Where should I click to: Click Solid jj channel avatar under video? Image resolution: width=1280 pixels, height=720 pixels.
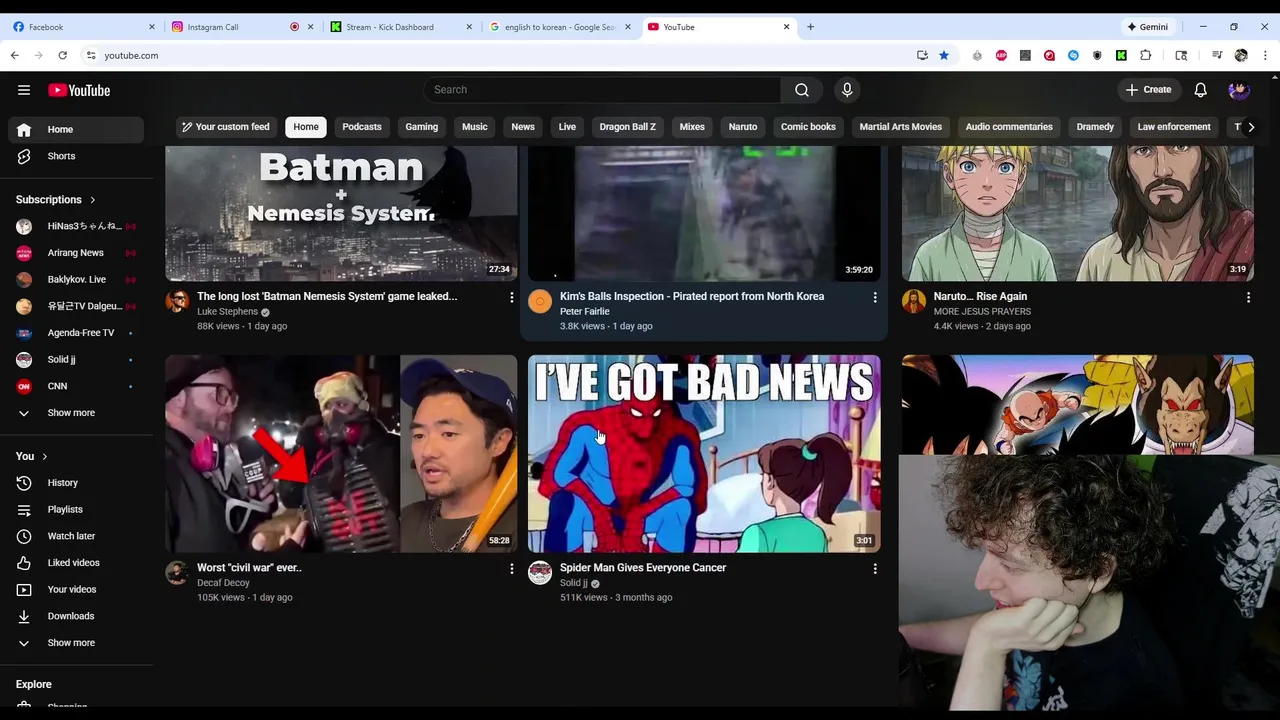tap(540, 572)
